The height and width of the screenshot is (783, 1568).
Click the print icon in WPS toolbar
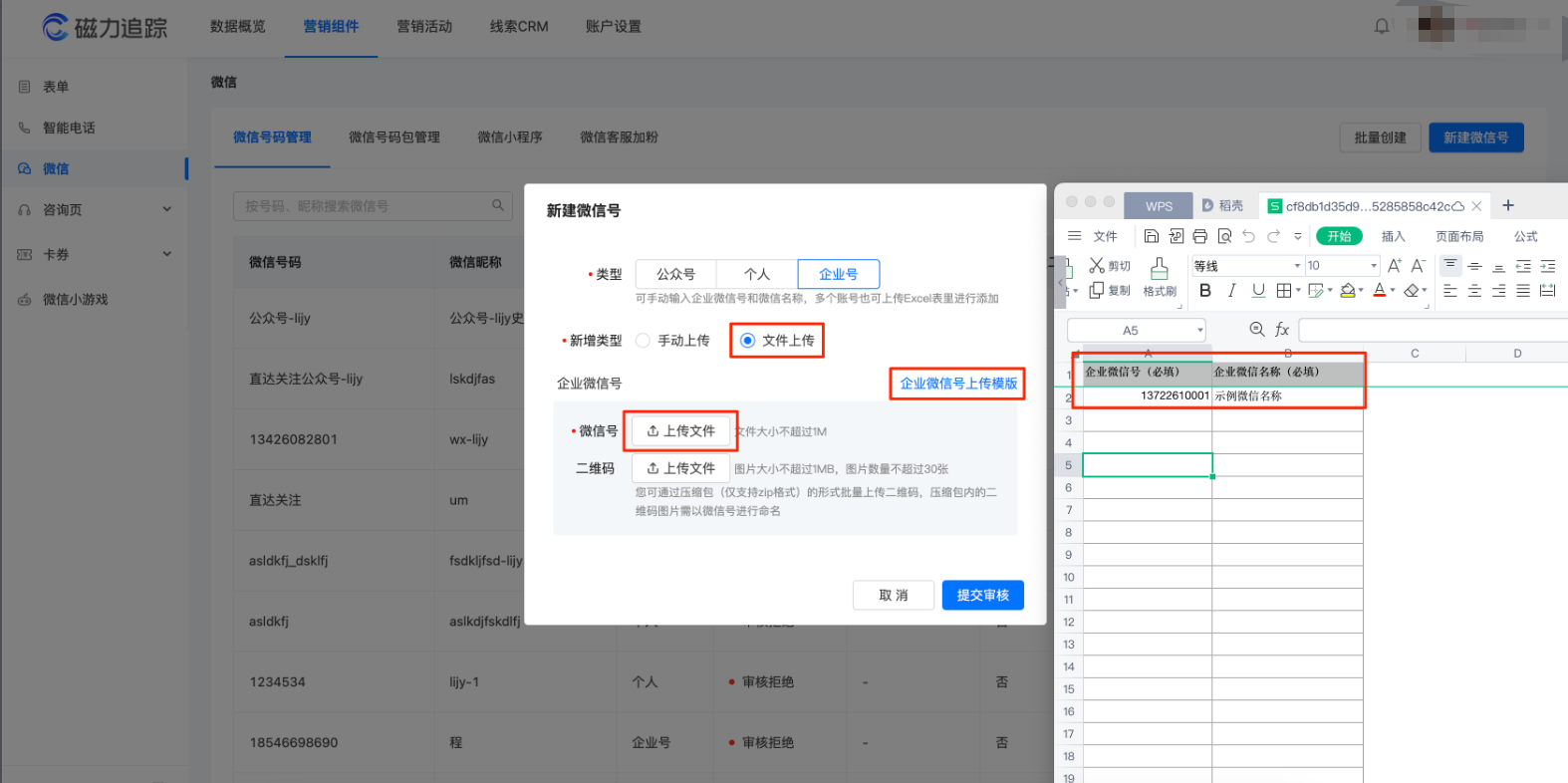[x=1199, y=236]
